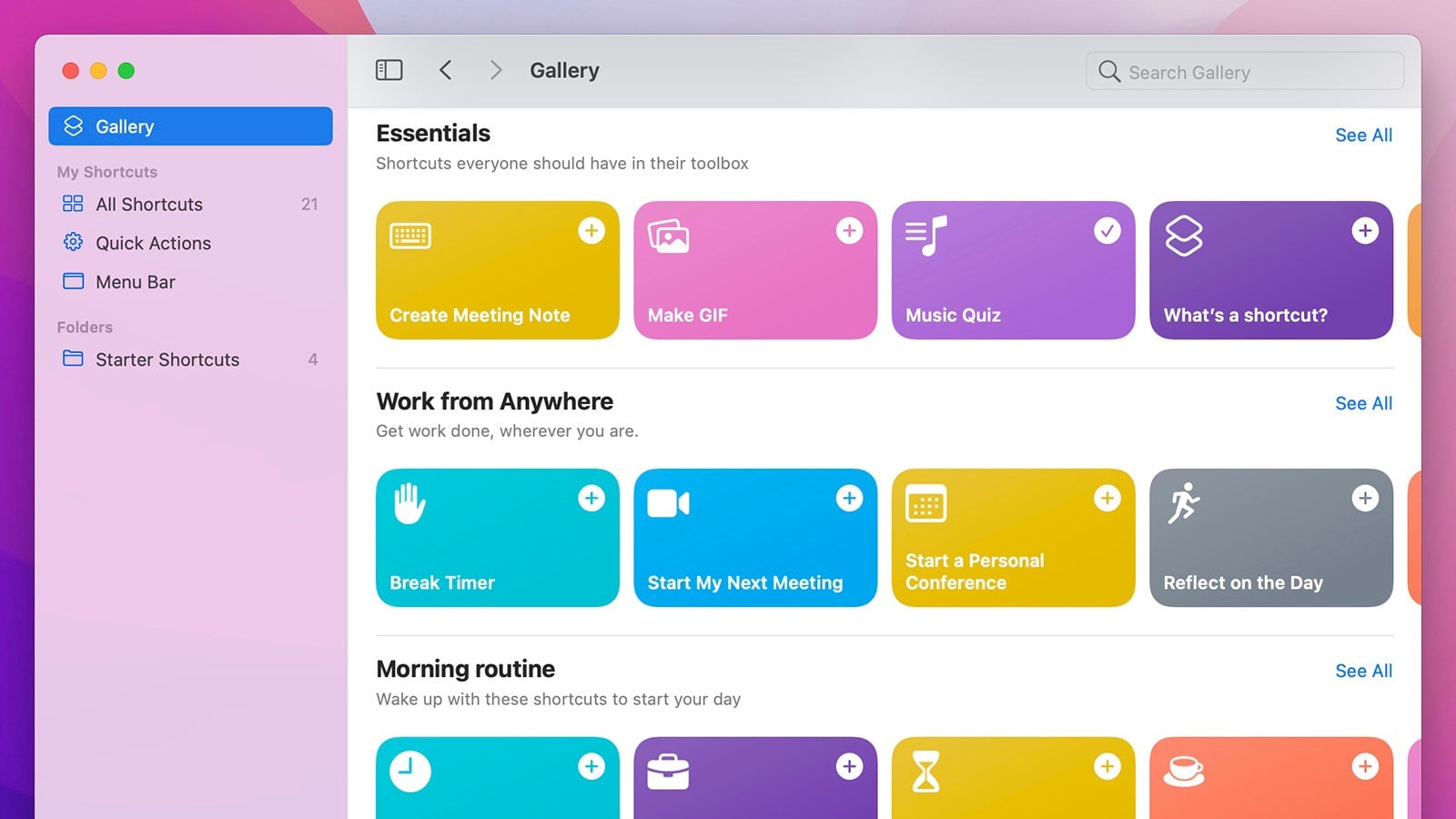This screenshot has width=1456, height=819.
Task: Add Break Timer with its plus button
Action: coord(591,498)
